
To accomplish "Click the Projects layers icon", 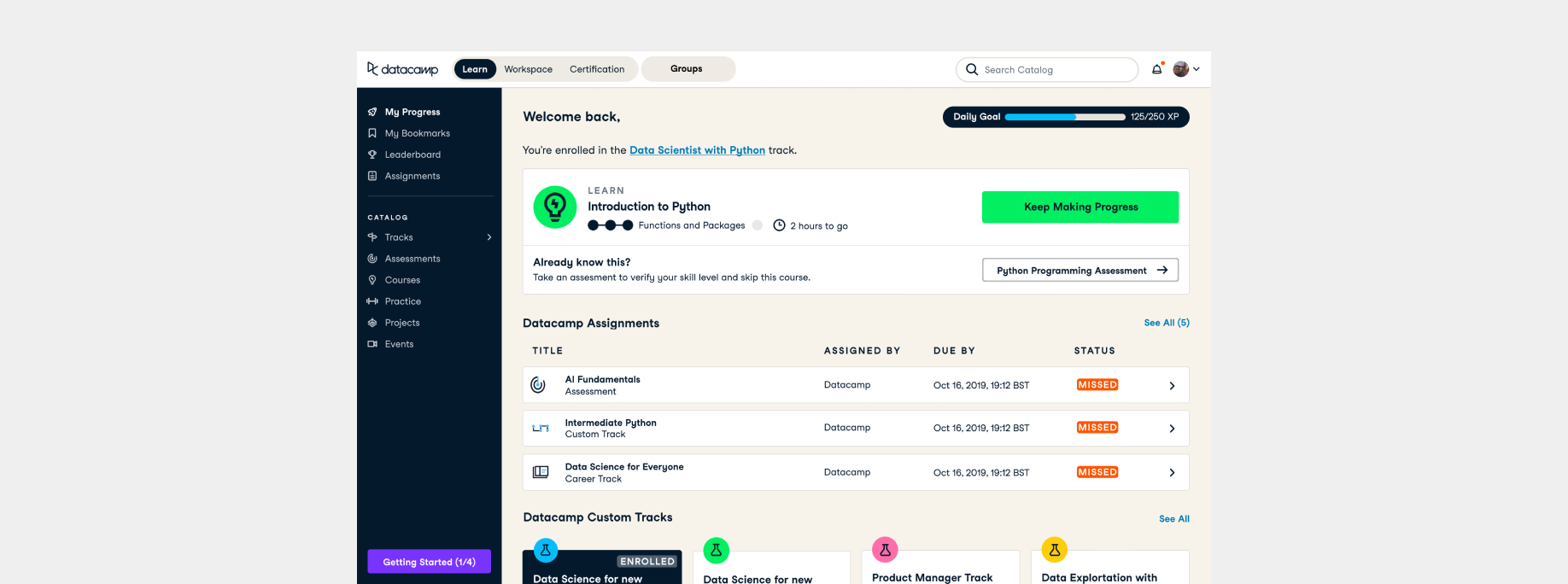I will coord(372,323).
